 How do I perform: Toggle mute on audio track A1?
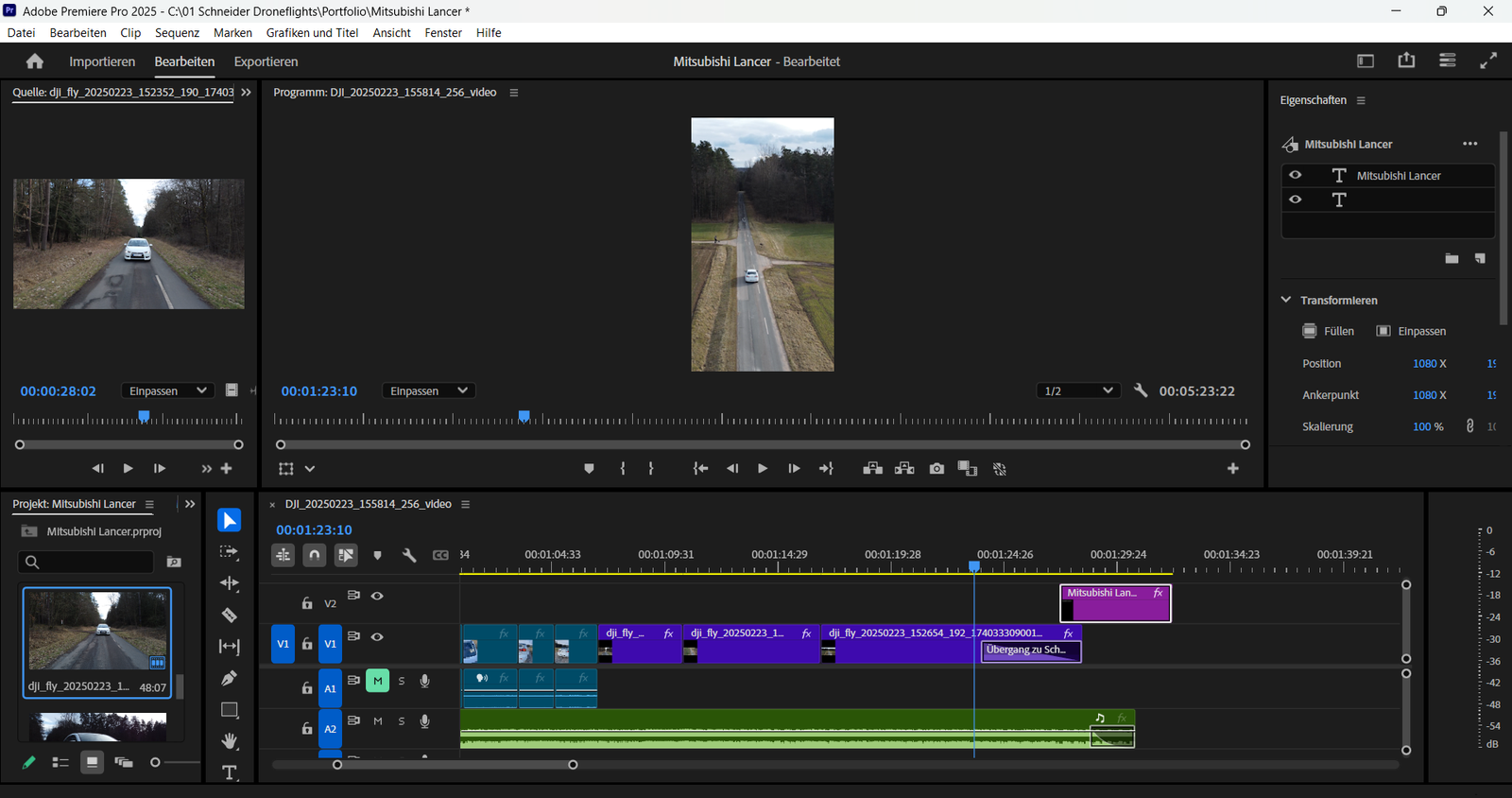[377, 681]
